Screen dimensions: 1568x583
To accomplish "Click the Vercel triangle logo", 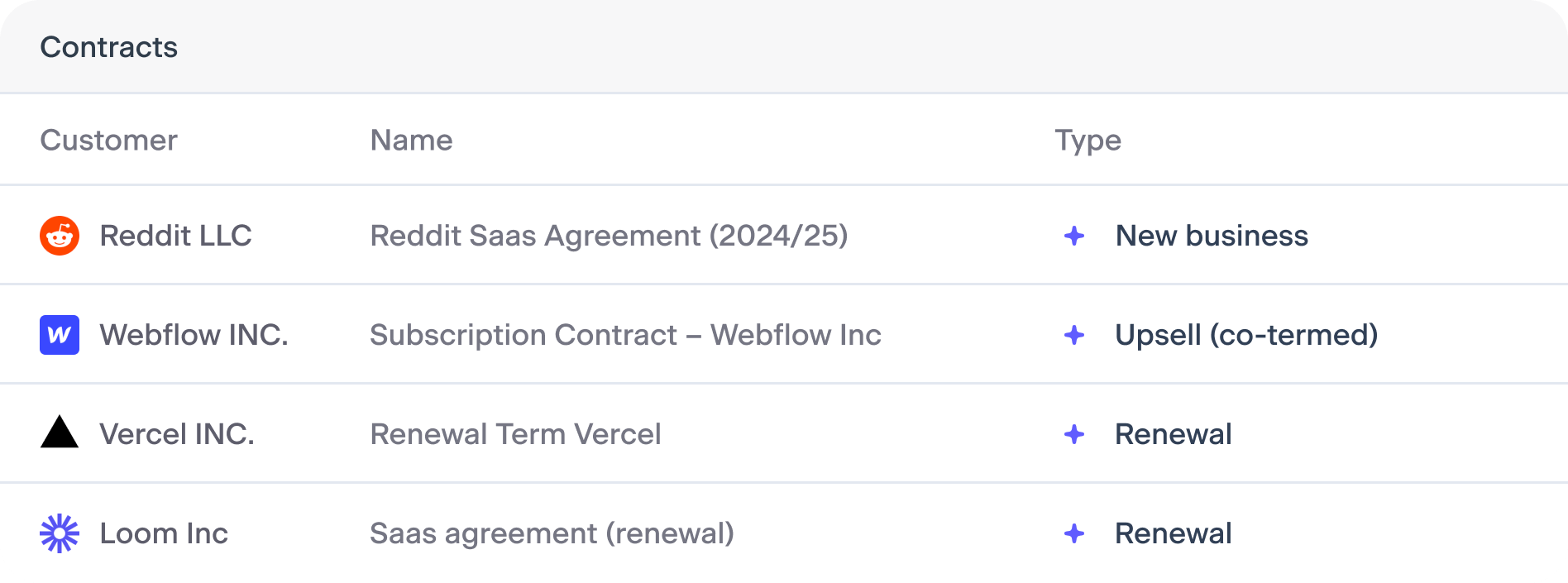I will click(60, 432).
